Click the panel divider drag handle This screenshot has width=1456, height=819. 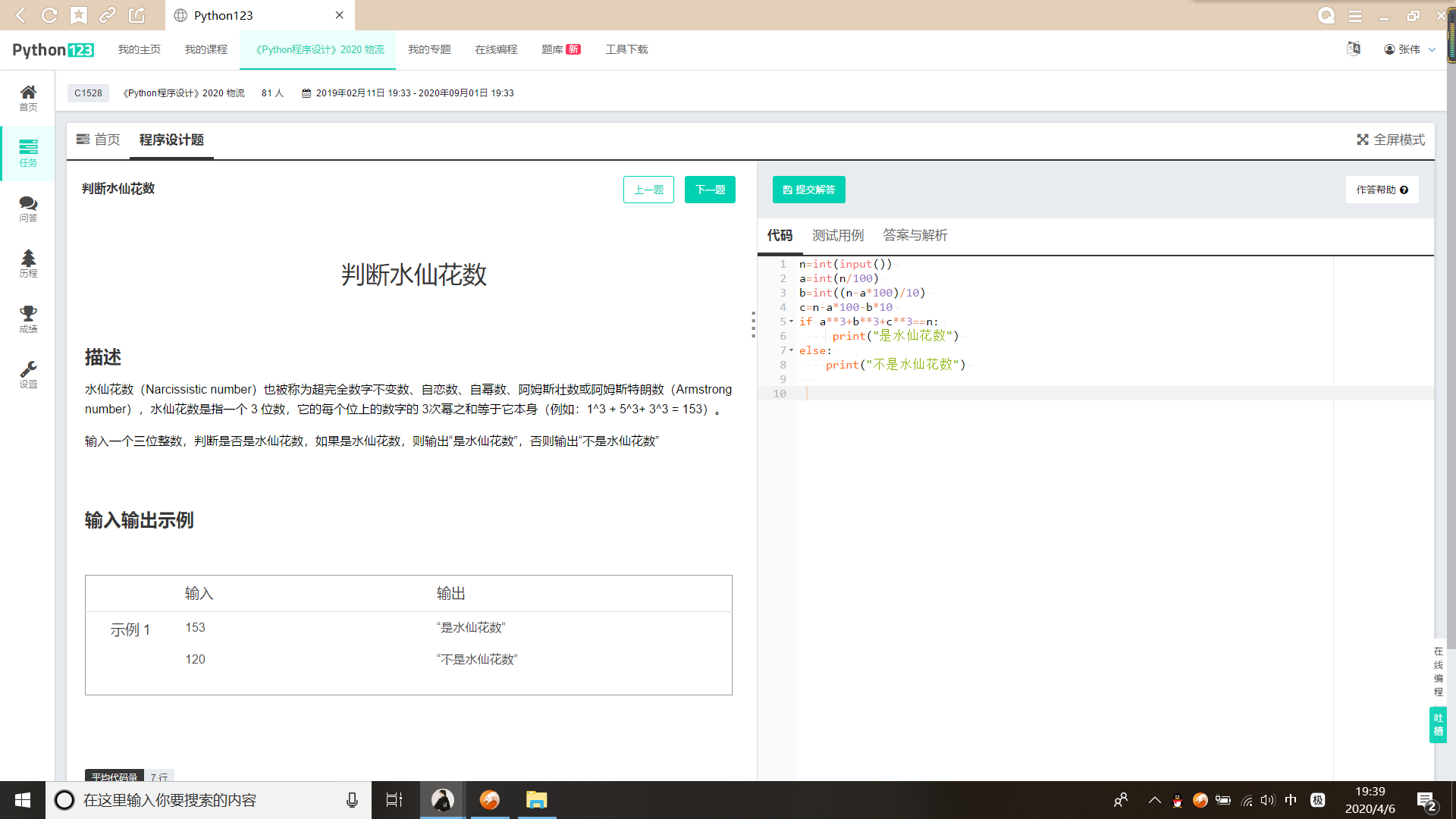tap(753, 325)
